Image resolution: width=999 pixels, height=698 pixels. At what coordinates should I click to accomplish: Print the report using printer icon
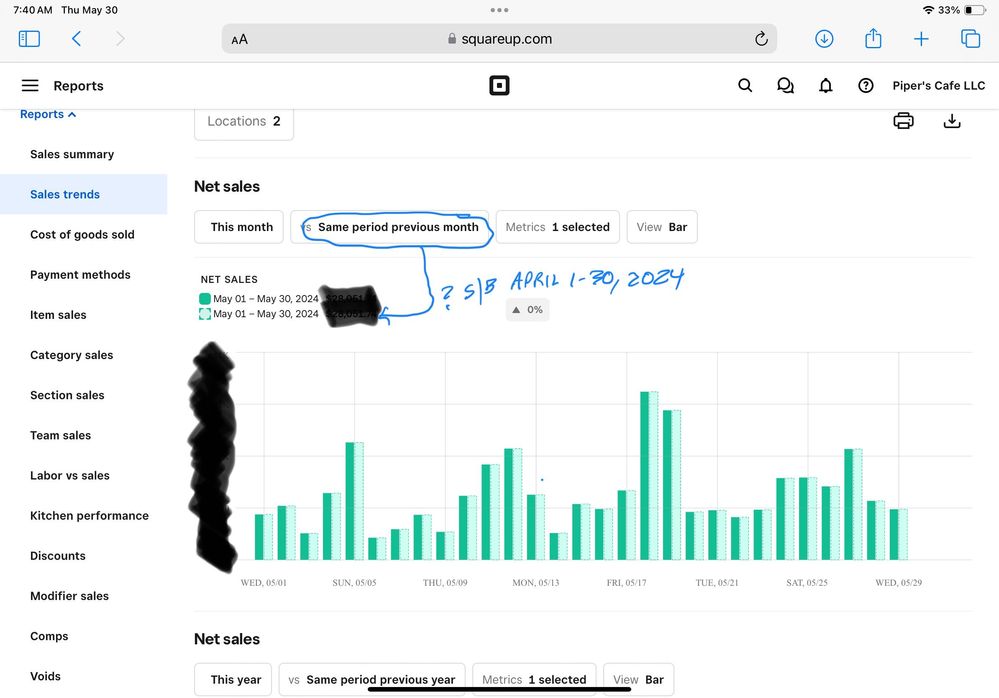click(x=903, y=121)
